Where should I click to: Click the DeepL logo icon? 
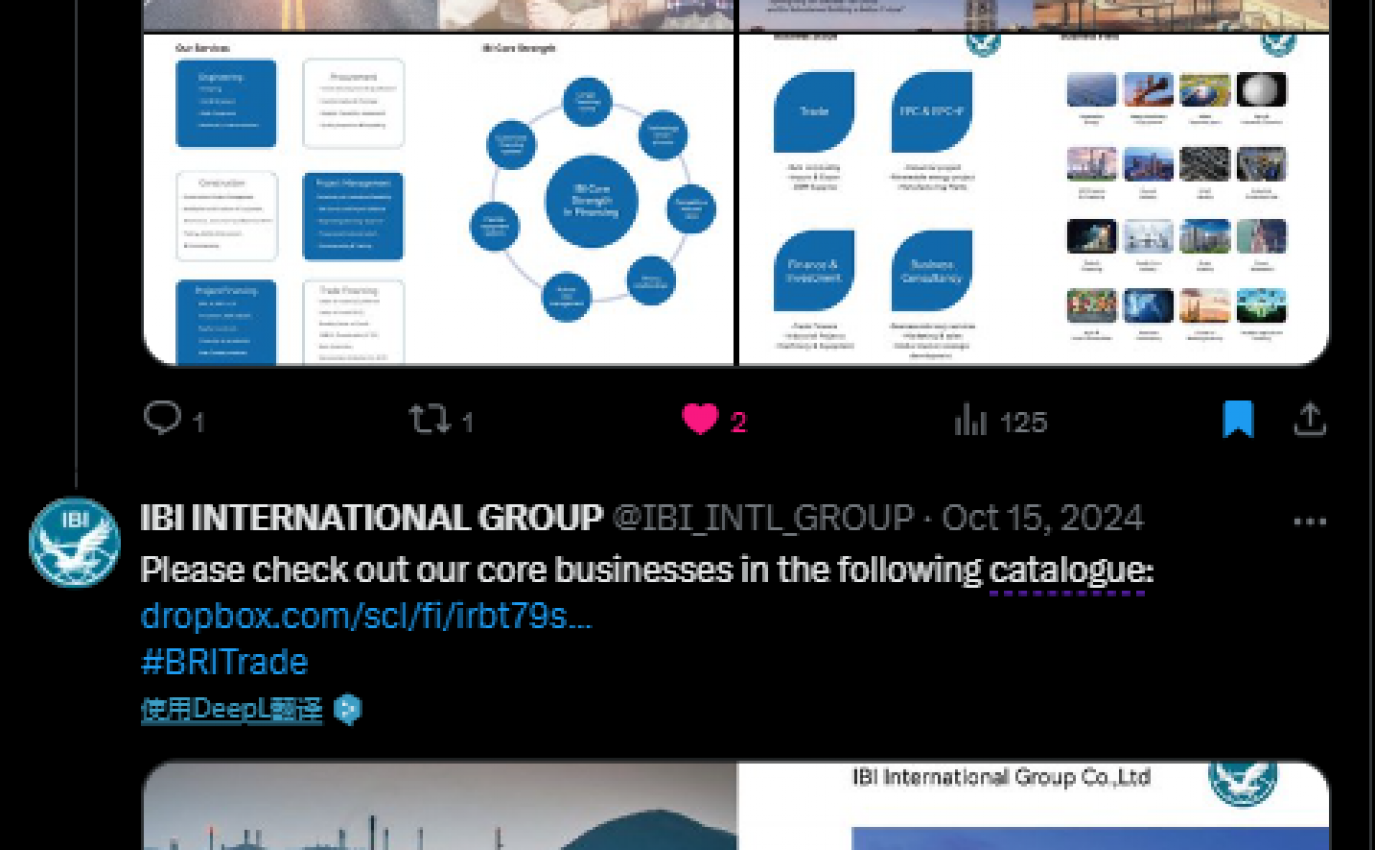347,709
